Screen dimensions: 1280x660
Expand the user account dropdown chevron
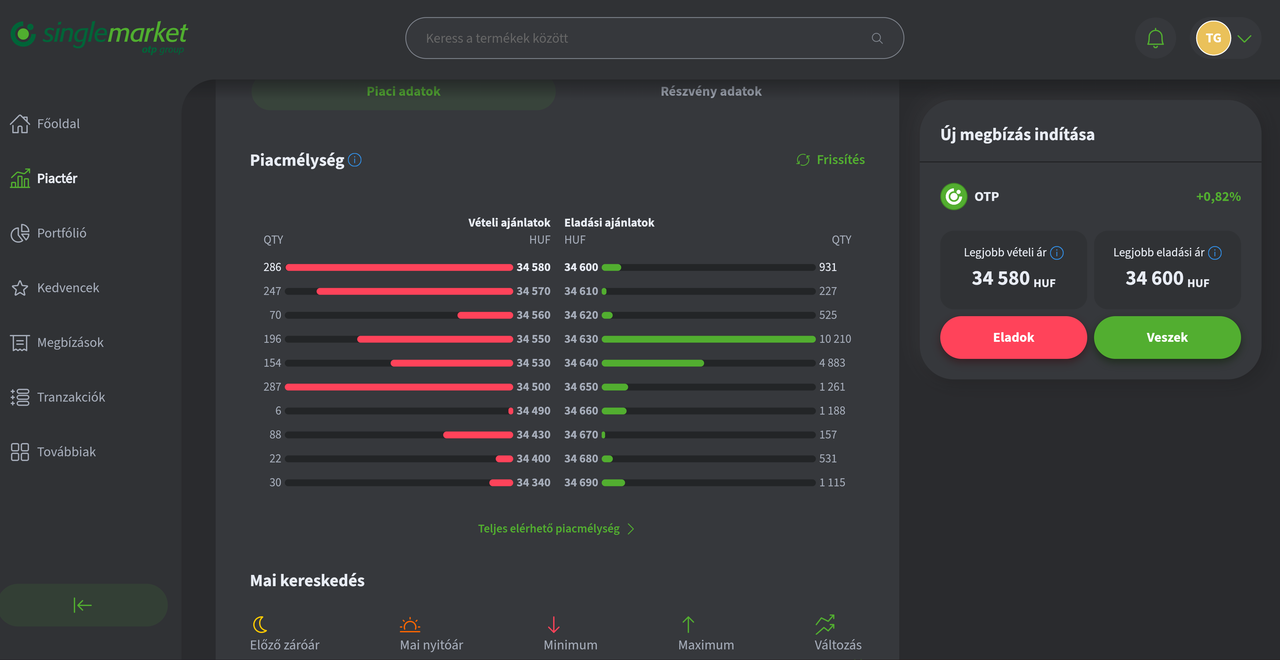1244,39
